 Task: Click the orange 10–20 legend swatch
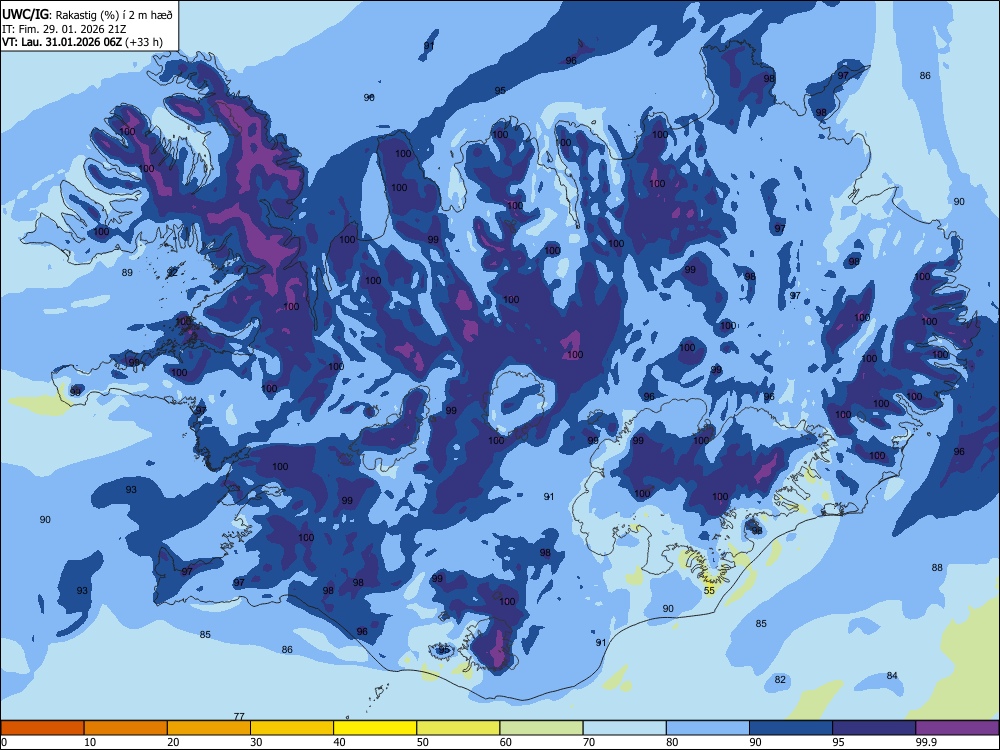coord(126,728)
